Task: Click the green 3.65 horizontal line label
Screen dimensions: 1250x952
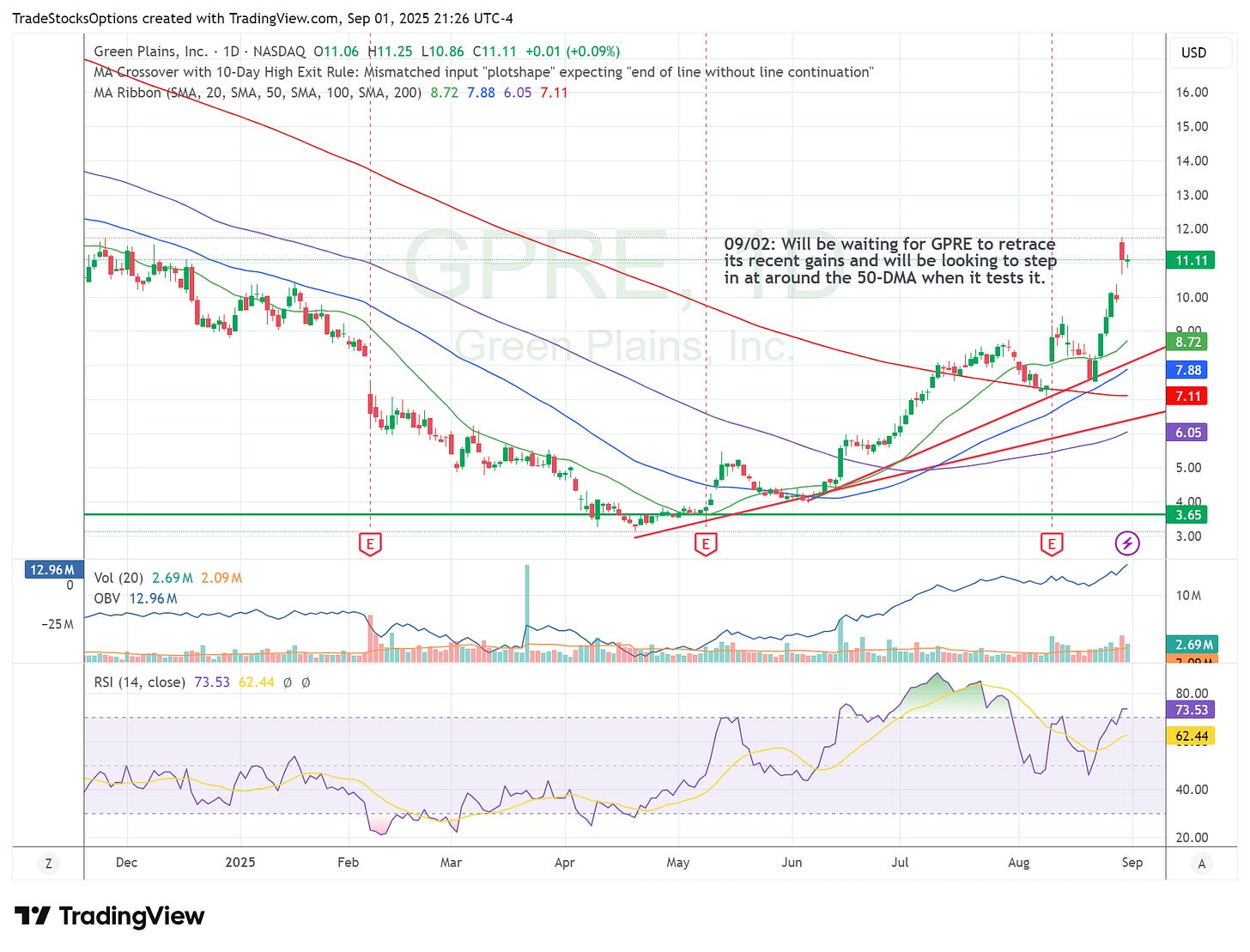Action: click(x=1186, y=515)
